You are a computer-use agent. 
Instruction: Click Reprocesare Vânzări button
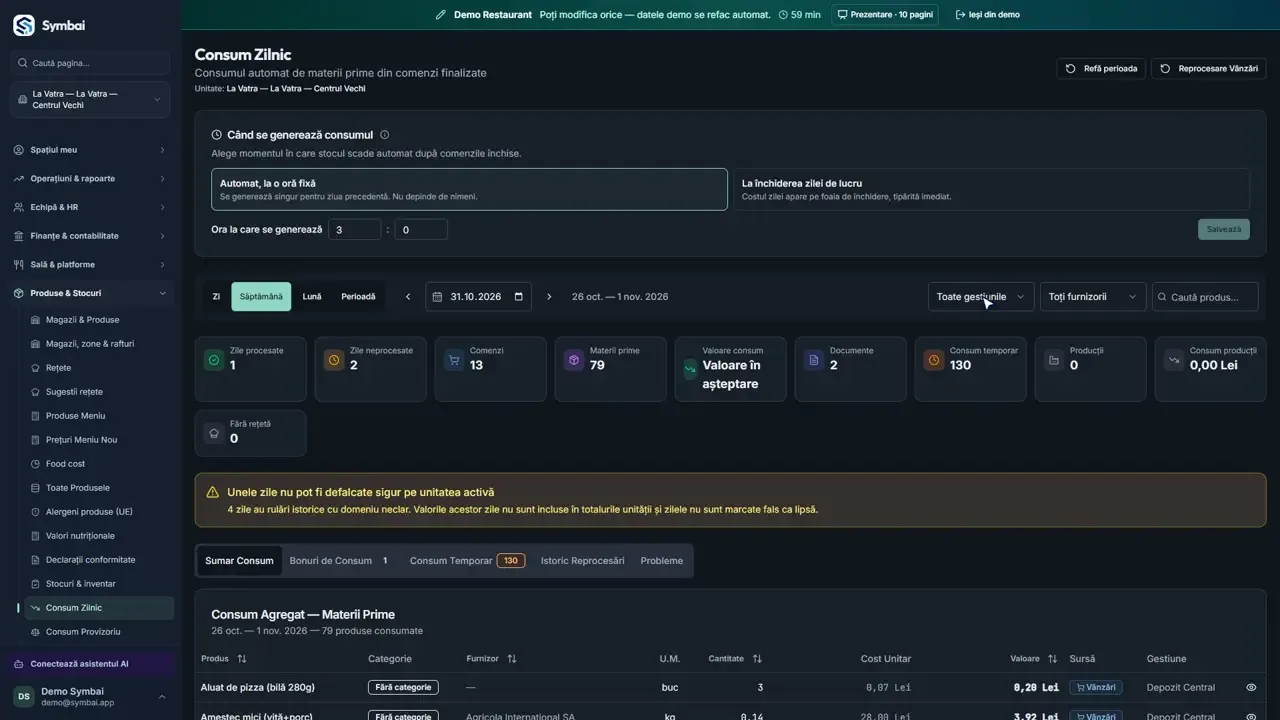(x=1209, y=69)
